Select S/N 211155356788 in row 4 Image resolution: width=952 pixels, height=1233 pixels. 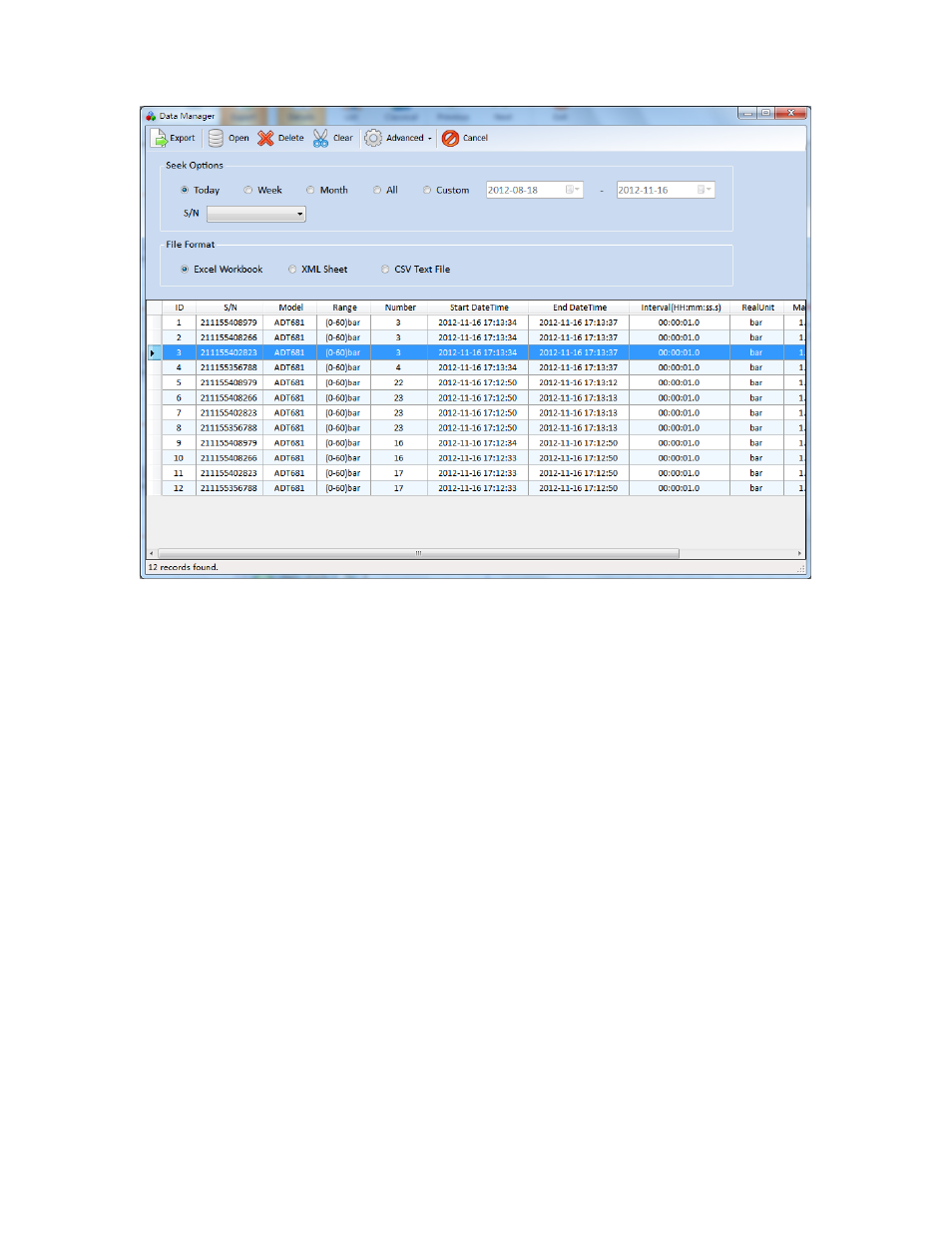(229, 367)
